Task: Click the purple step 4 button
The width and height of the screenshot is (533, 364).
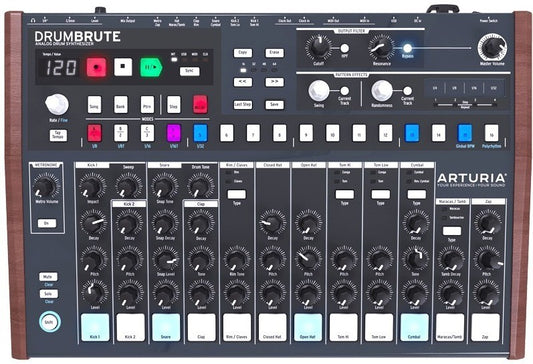Action: pos(174,133)
